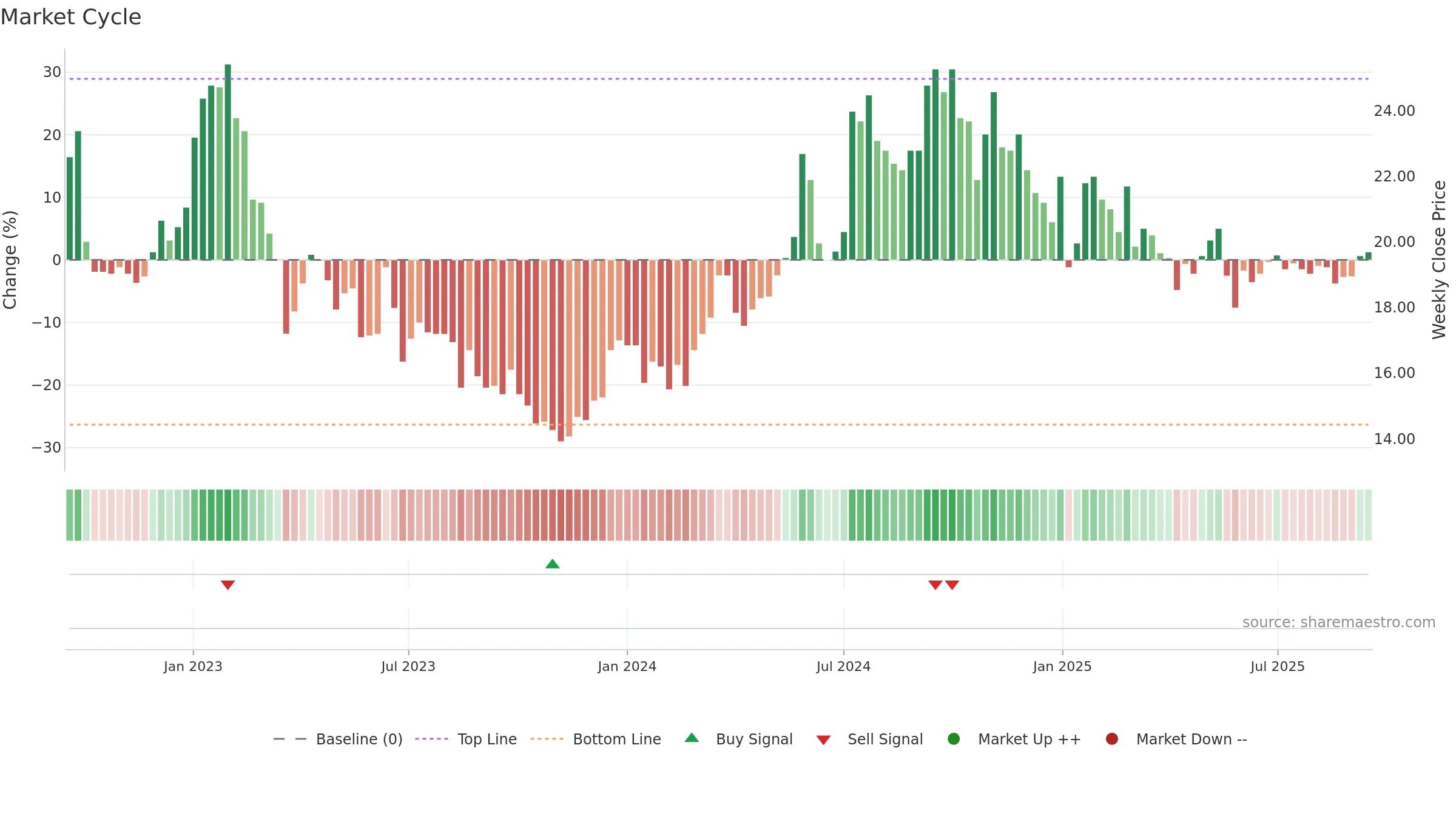
Task: Click the first green heatmap strip cell
Action: 70,515
